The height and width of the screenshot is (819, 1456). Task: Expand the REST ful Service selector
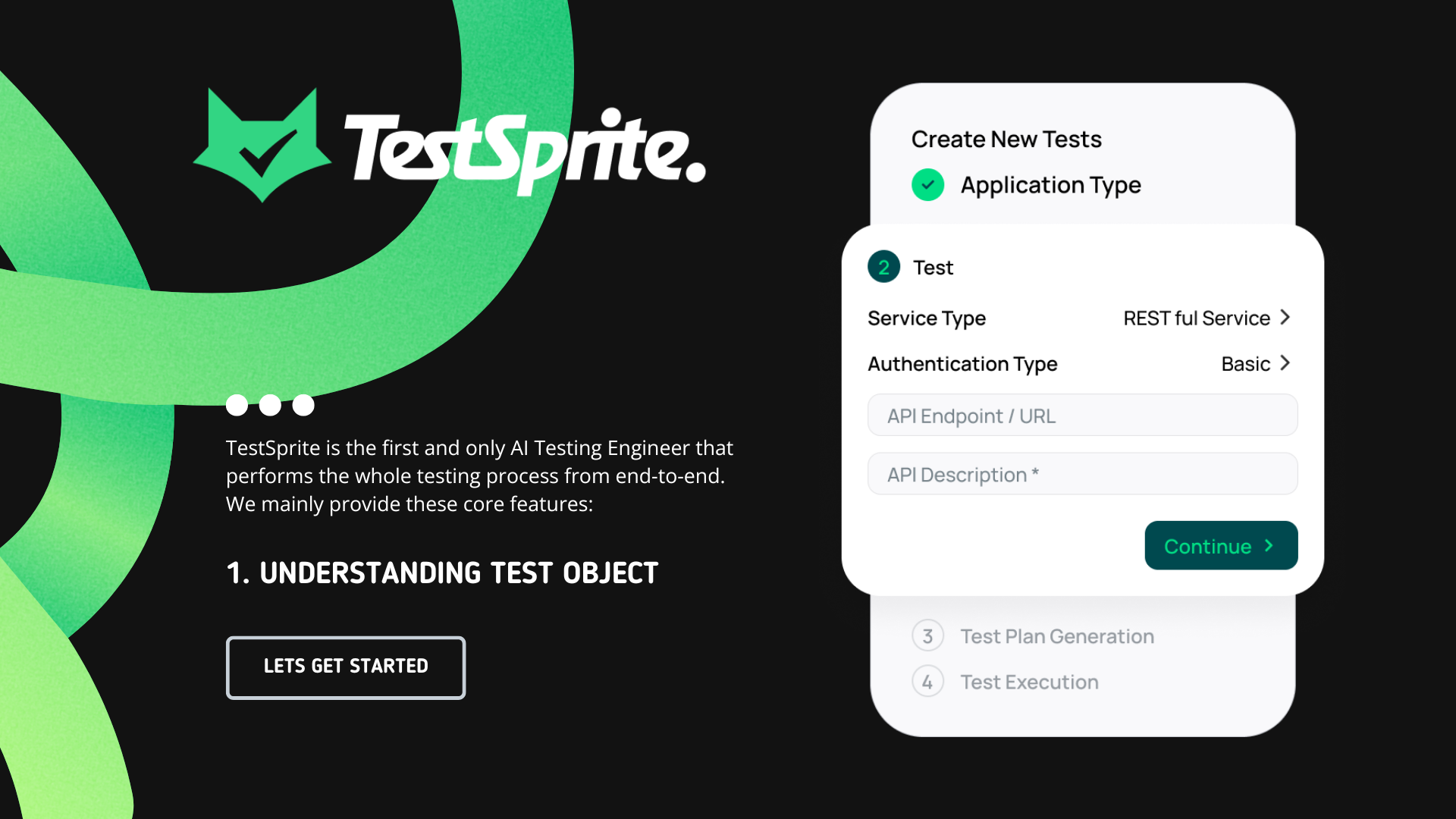pos(1195,318)
